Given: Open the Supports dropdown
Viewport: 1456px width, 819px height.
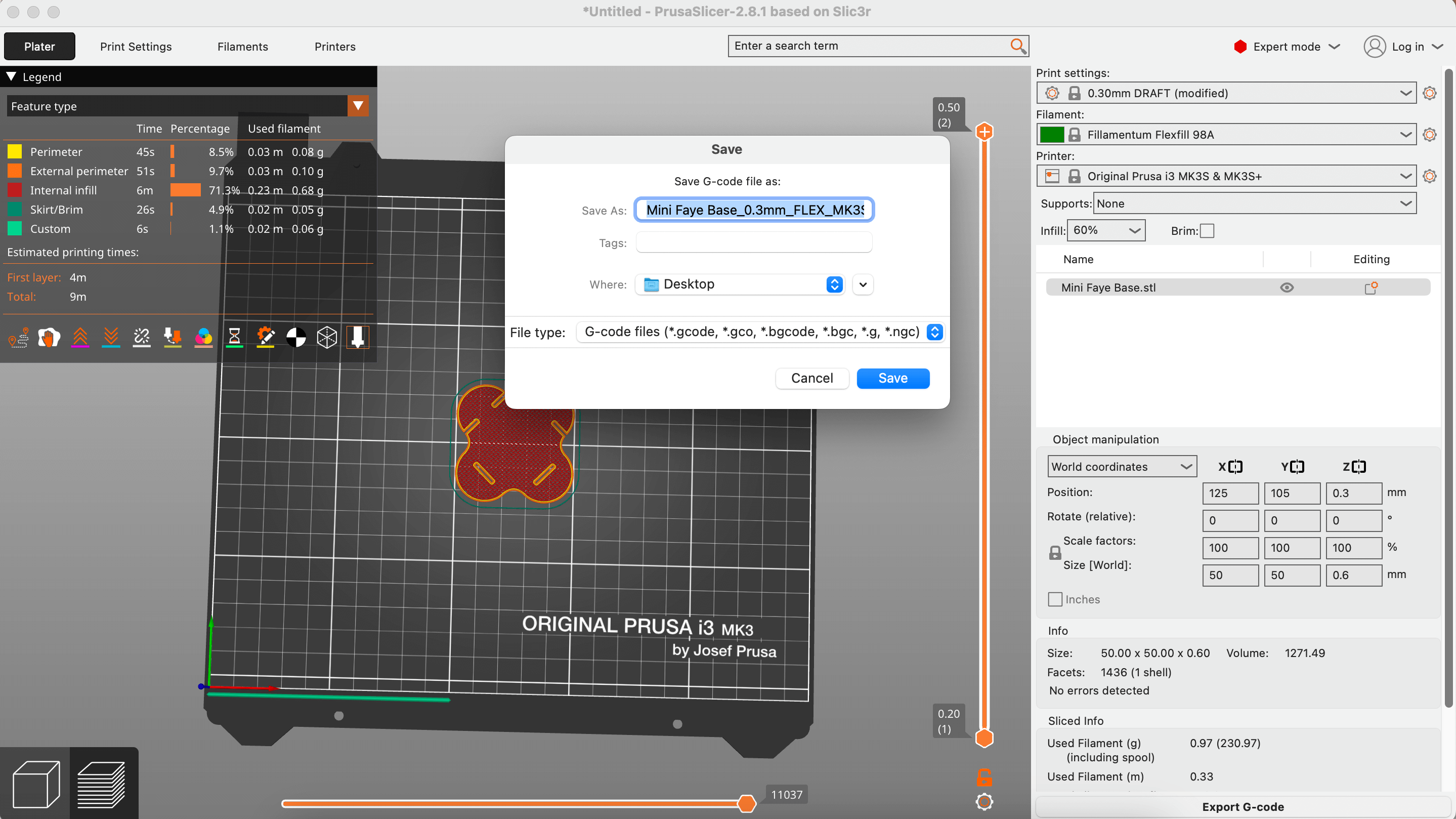Looking at the screenshot, I should click(1255, 203).
